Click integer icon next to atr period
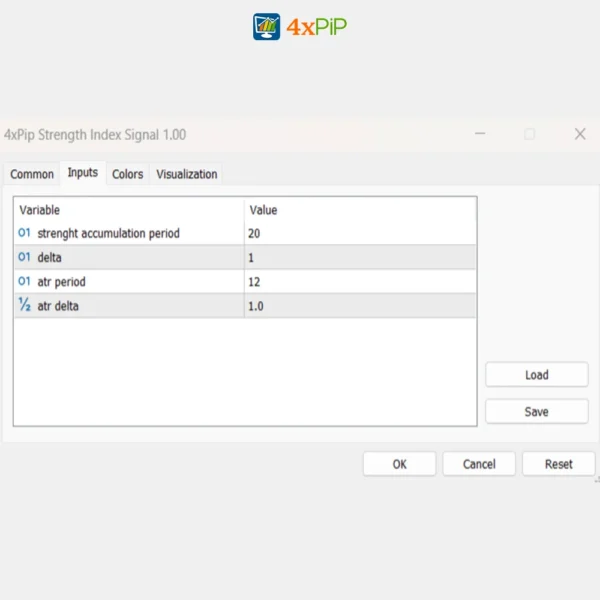 click(25, 282)
